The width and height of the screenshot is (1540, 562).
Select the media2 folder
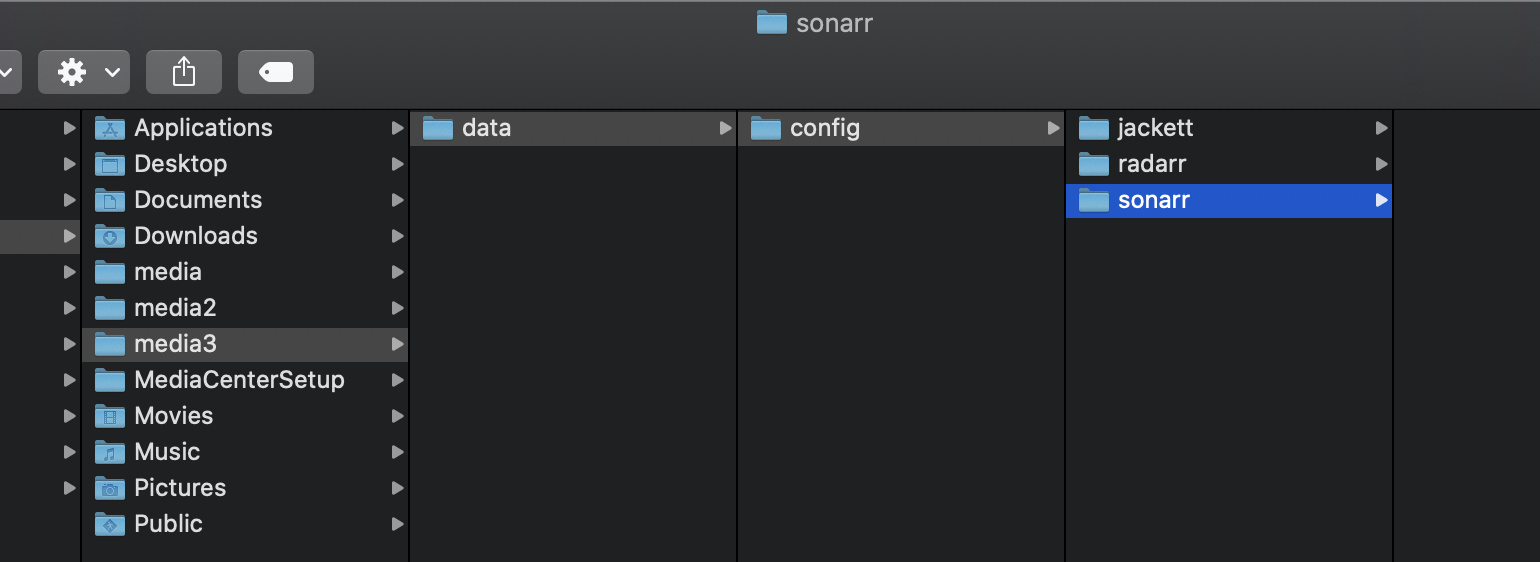(x=245, y=308)
